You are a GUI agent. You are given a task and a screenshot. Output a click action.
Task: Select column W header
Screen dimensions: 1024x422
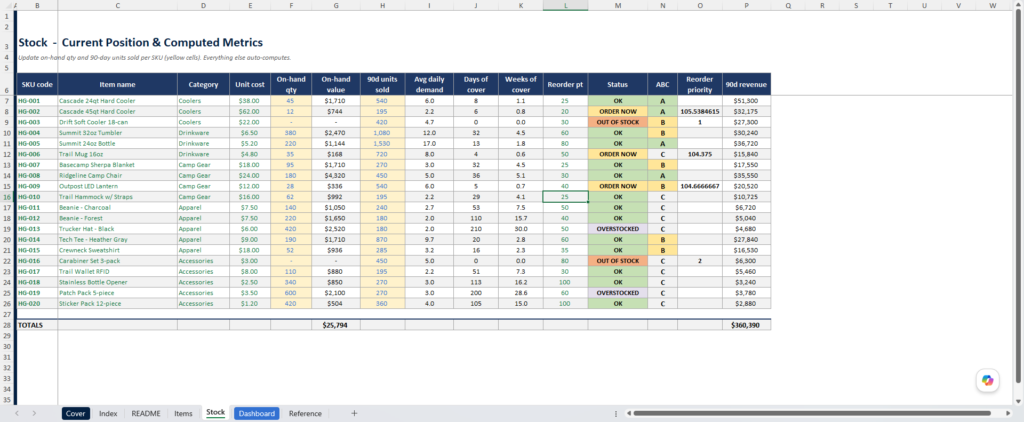click(x=992, y=5)
